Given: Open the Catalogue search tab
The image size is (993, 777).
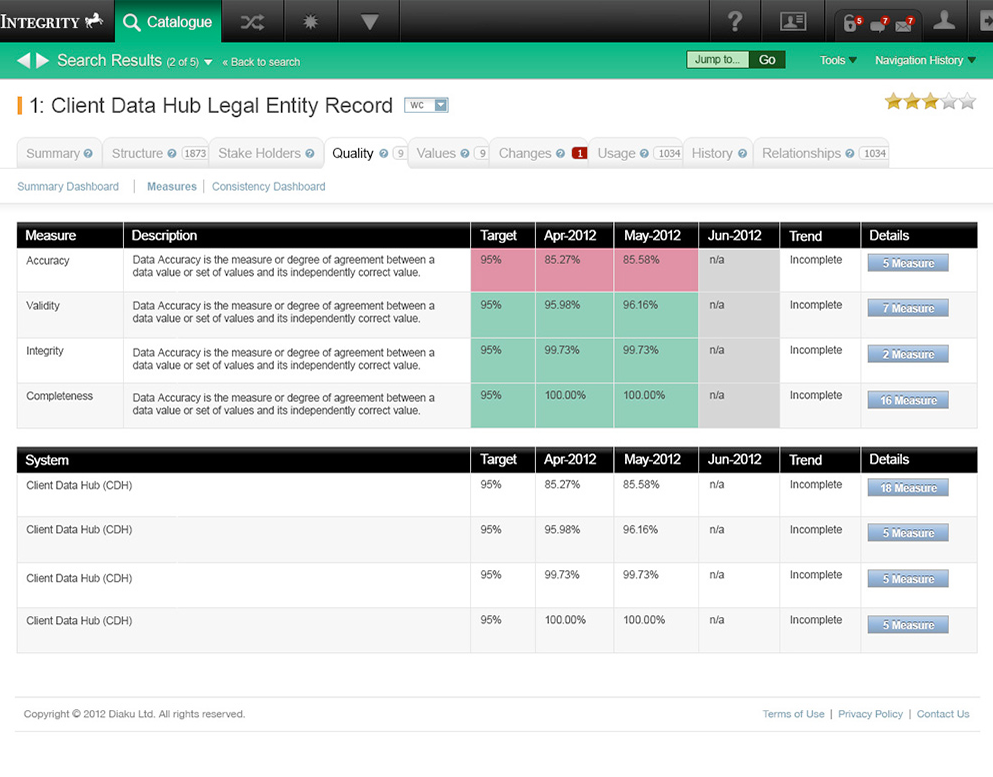Looking at the screenshot, I should [168, 22].
